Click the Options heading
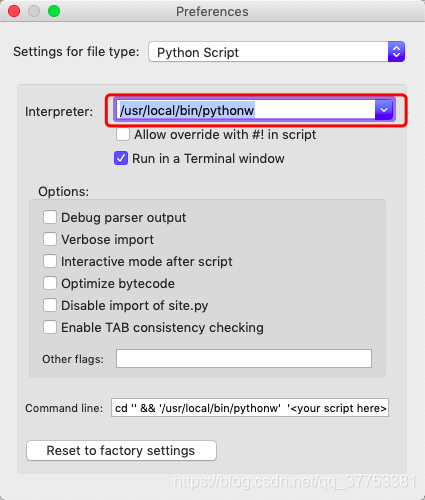 (64, 192)
